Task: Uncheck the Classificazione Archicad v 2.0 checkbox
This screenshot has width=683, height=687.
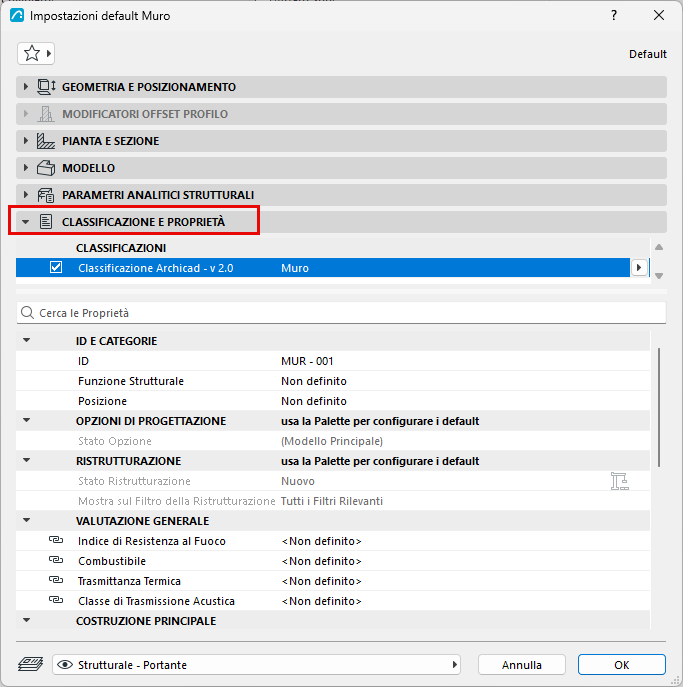Action: point(56,267)
